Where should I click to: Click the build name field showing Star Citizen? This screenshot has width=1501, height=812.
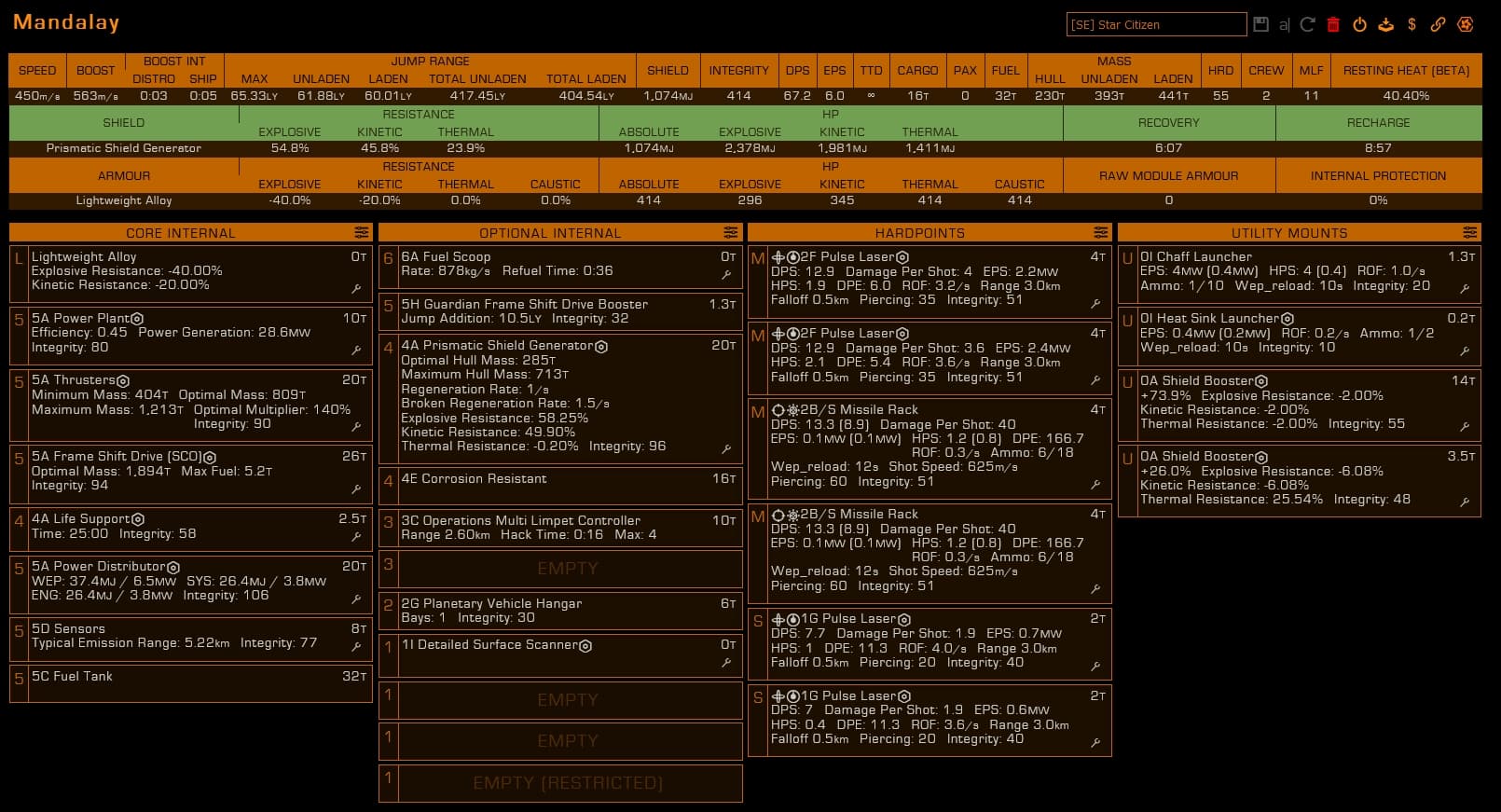pyautogui.click(x=1156, y=24)
